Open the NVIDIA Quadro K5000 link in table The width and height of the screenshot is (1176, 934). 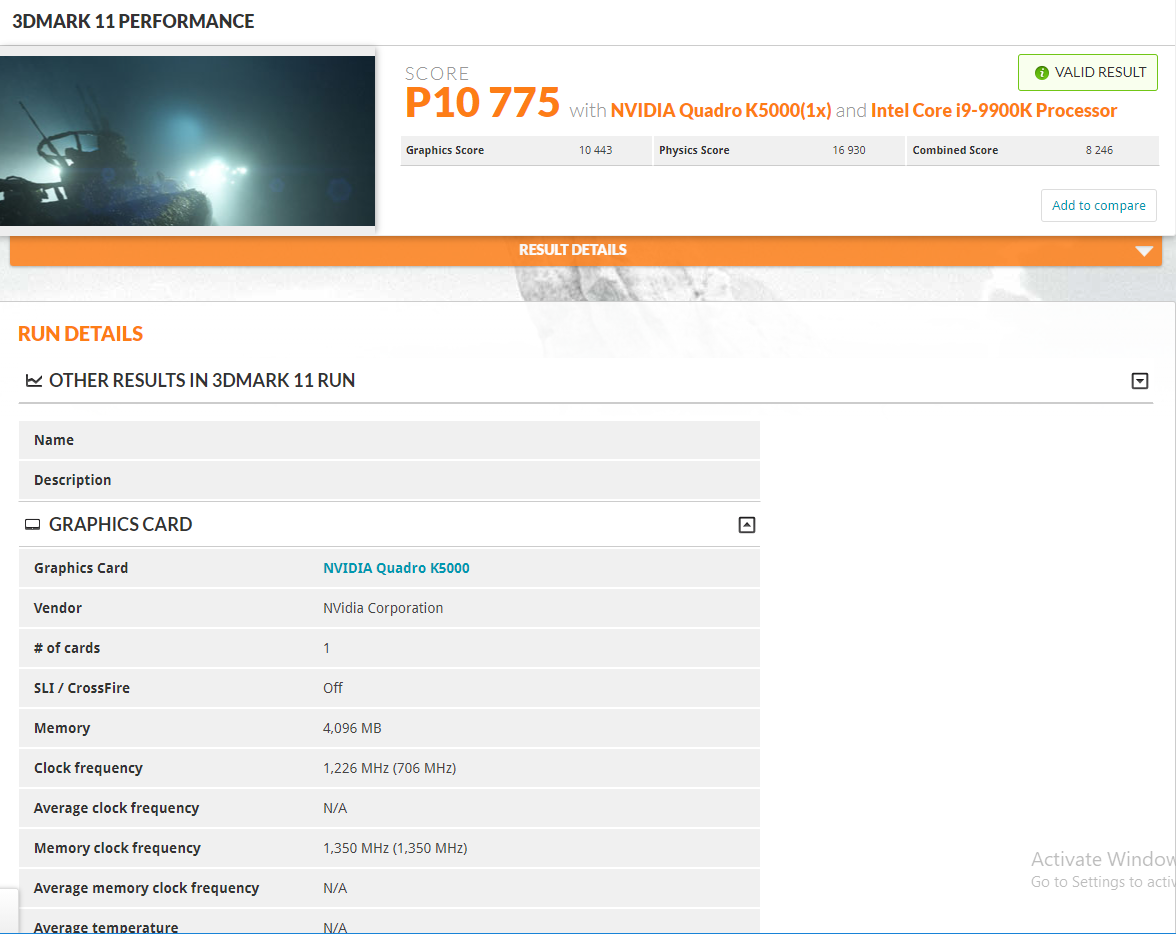pos(396,568)
